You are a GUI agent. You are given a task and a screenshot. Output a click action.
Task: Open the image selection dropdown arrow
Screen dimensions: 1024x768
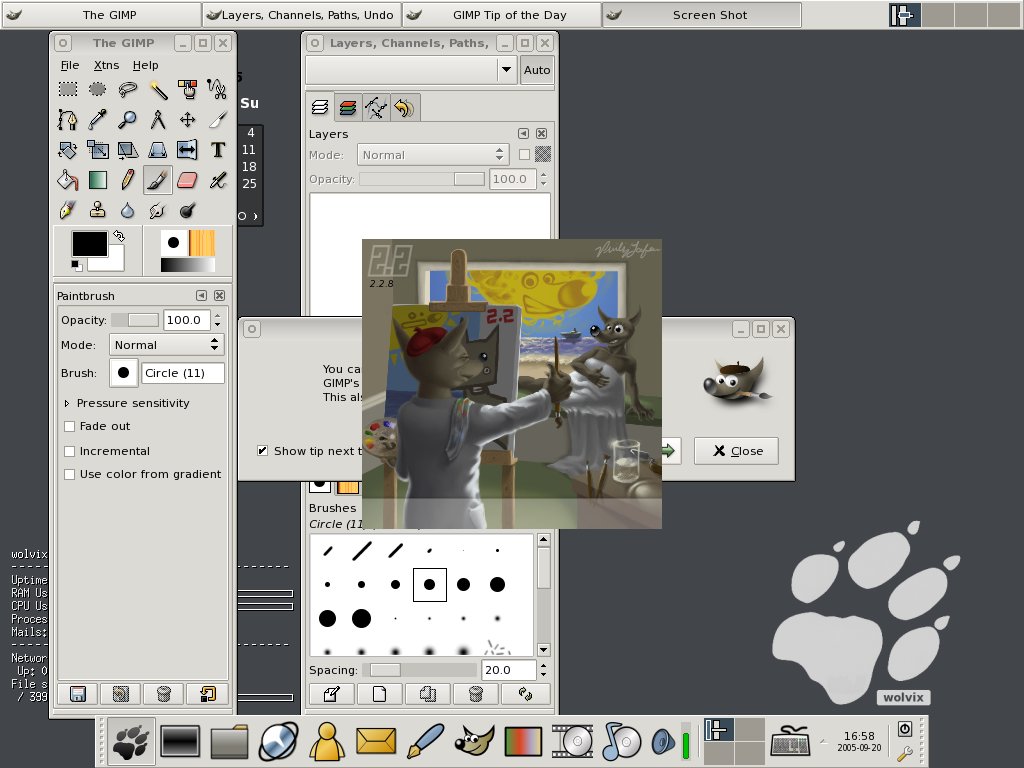(506, 69)
